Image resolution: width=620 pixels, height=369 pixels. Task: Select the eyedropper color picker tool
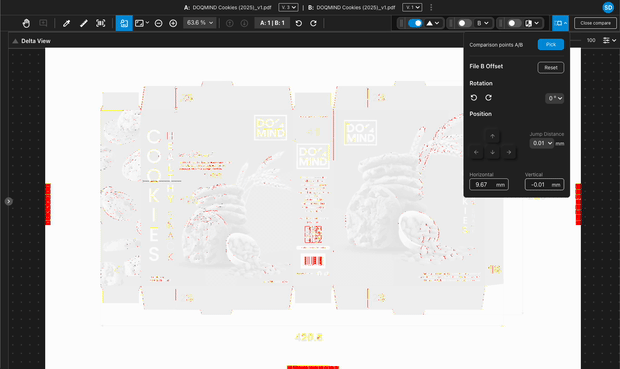(x=66, y=23)
